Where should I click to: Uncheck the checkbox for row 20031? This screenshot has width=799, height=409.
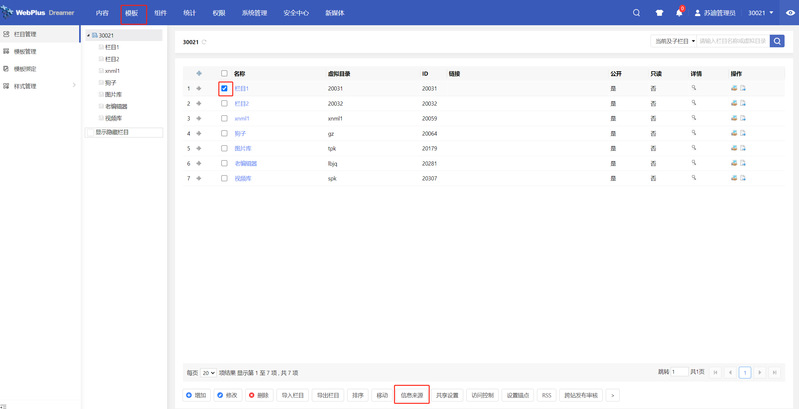pos(224,88)
